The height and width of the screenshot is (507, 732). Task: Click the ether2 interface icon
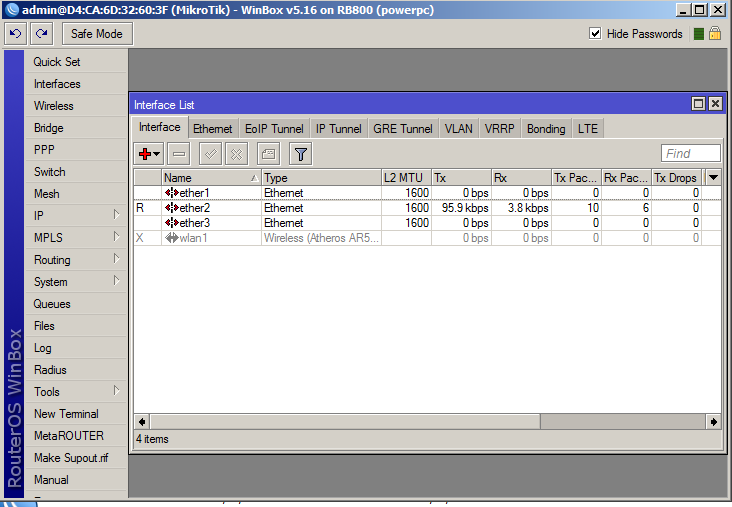pos(171,208)
